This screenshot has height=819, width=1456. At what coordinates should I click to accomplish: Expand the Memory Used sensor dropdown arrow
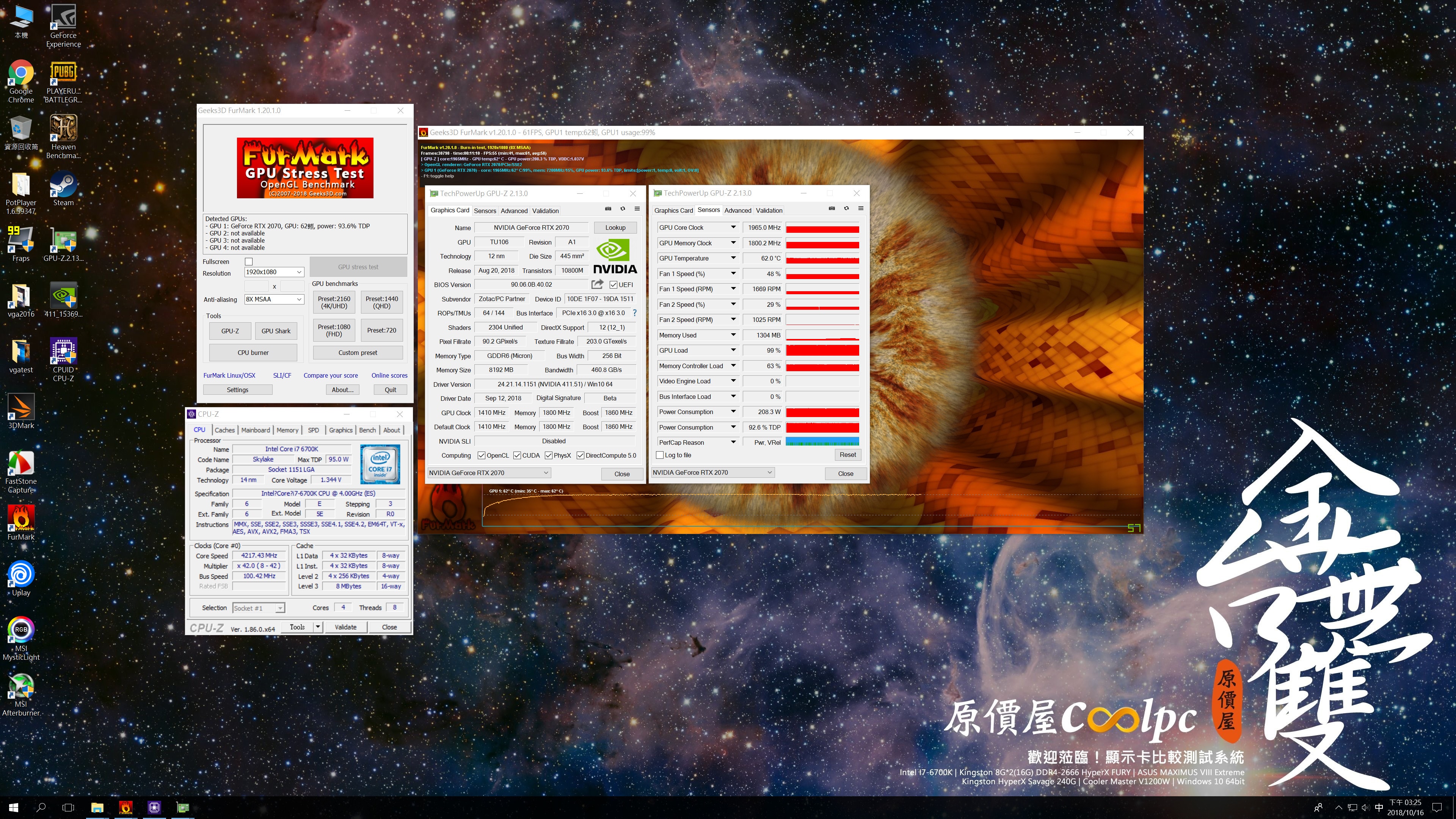pos(733,334)
